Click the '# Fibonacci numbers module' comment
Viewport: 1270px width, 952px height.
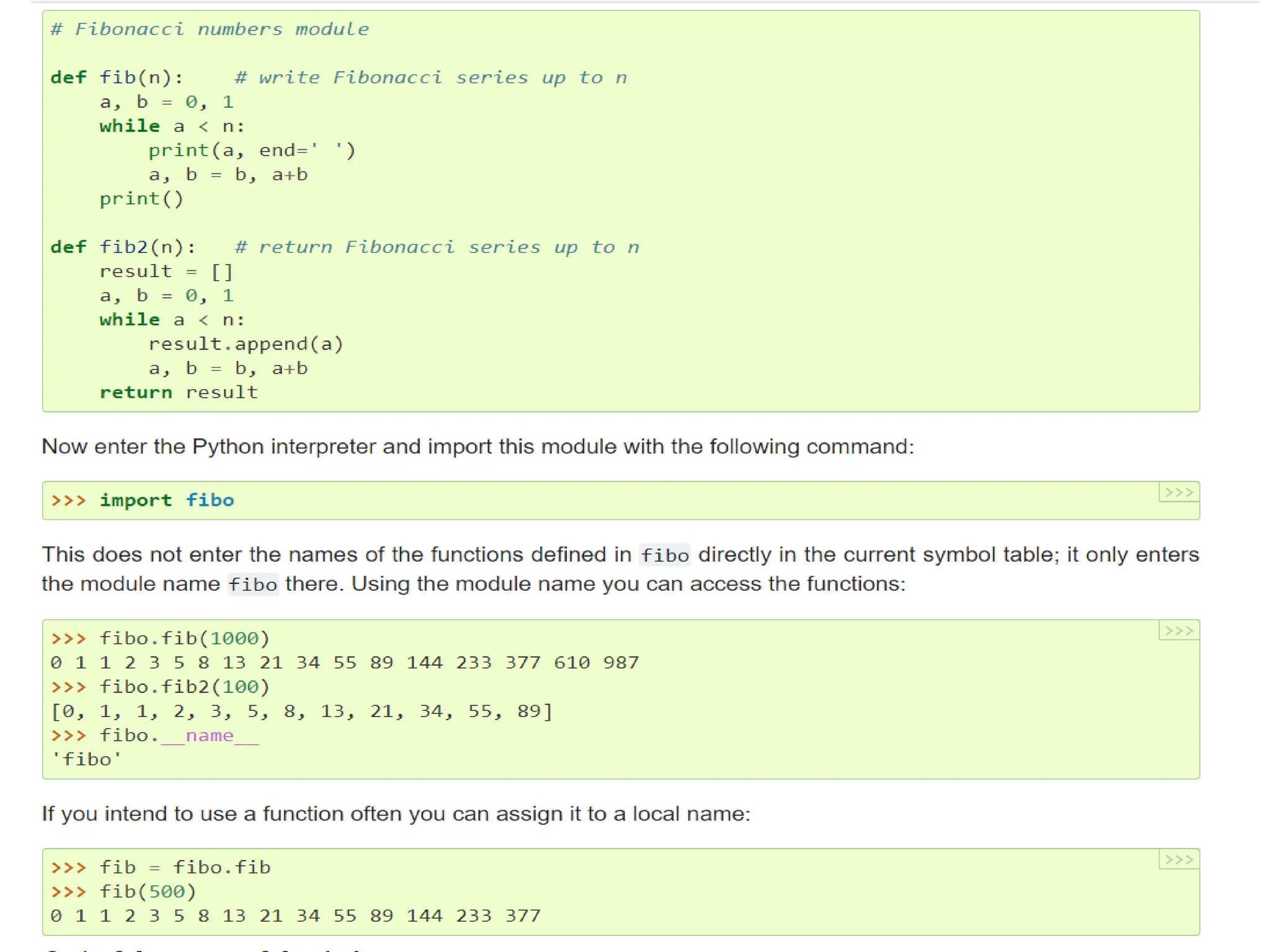click(210, 29)
